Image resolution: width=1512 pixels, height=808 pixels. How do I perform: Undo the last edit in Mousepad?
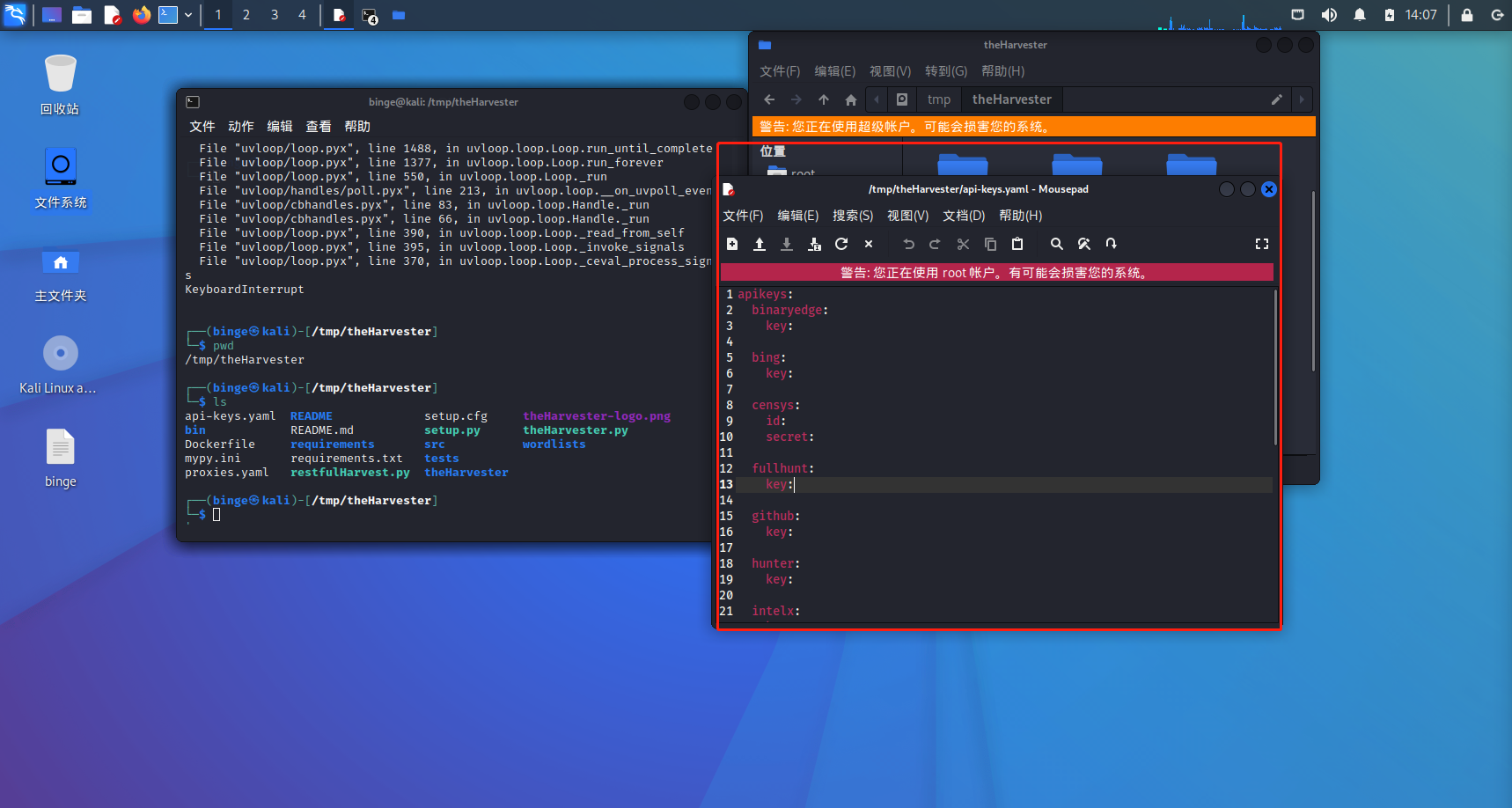(x=908, y=244)
